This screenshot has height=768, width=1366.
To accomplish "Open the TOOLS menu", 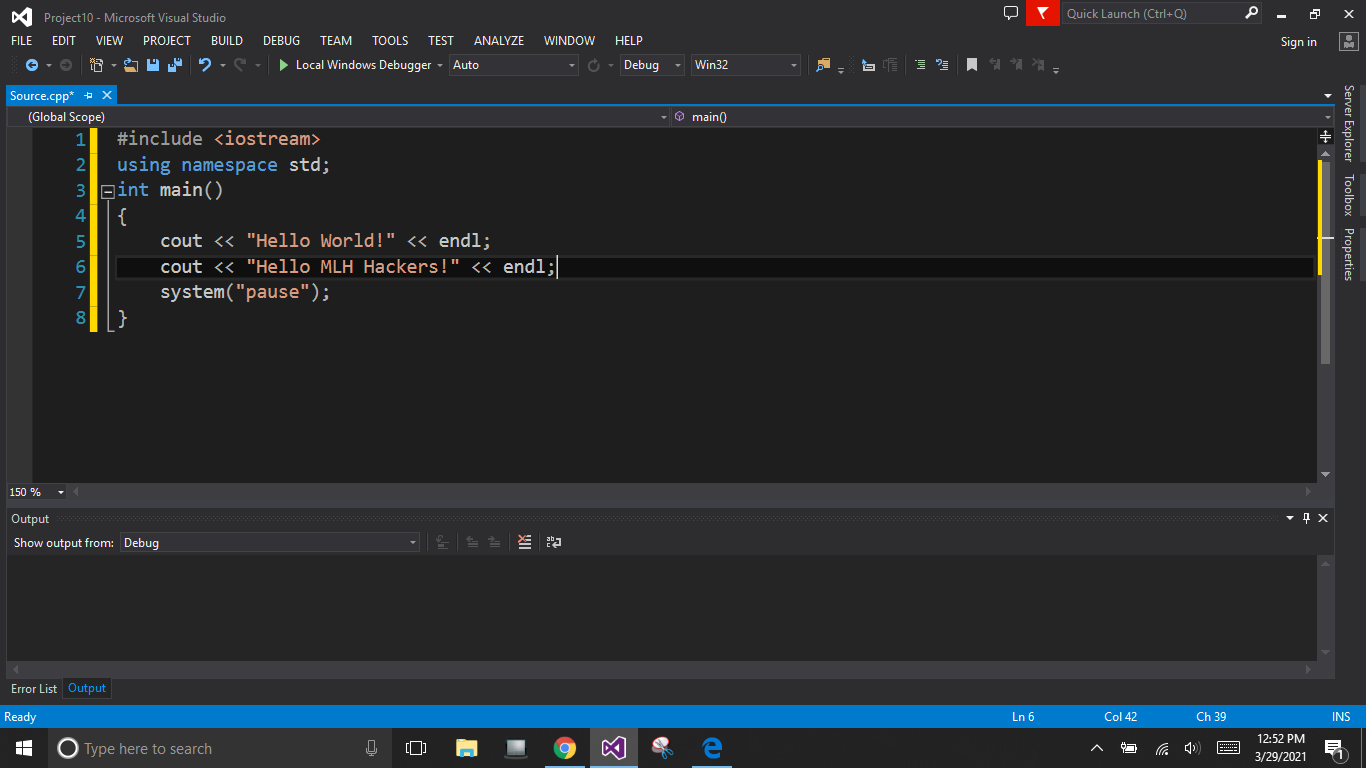I will pos(390,41).
